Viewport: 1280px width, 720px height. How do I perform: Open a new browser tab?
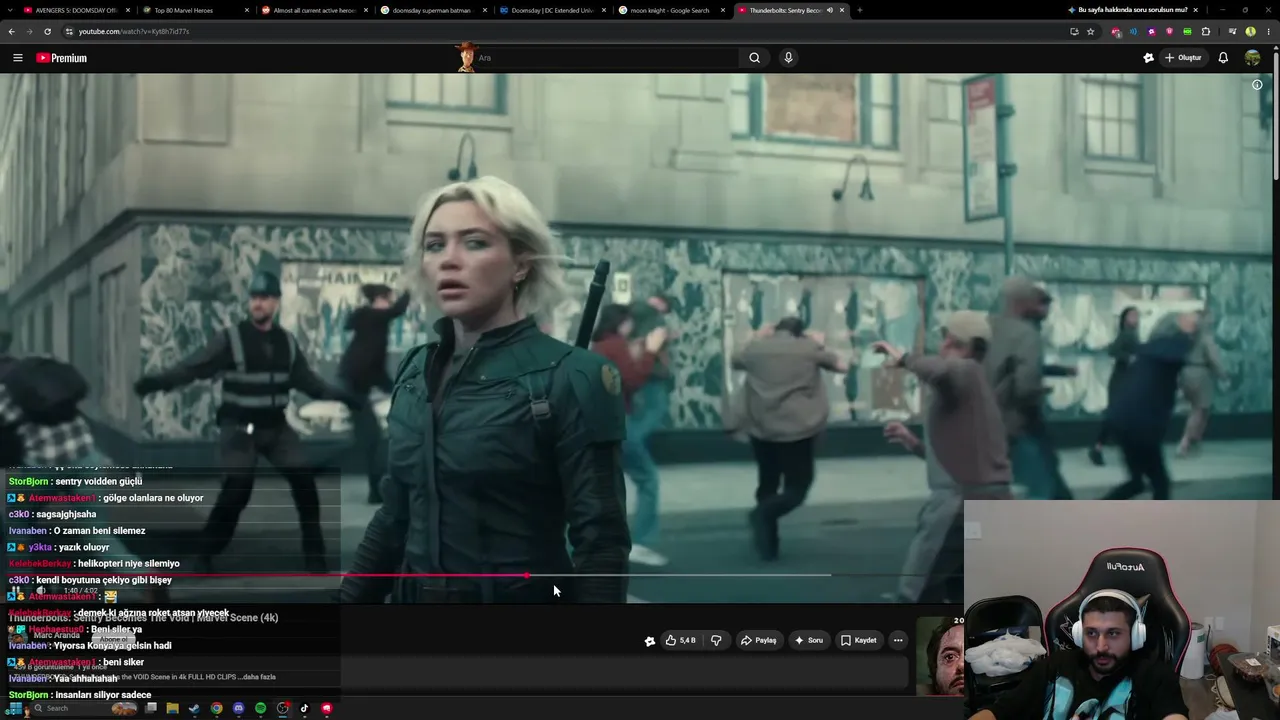[x=860, y=10]
